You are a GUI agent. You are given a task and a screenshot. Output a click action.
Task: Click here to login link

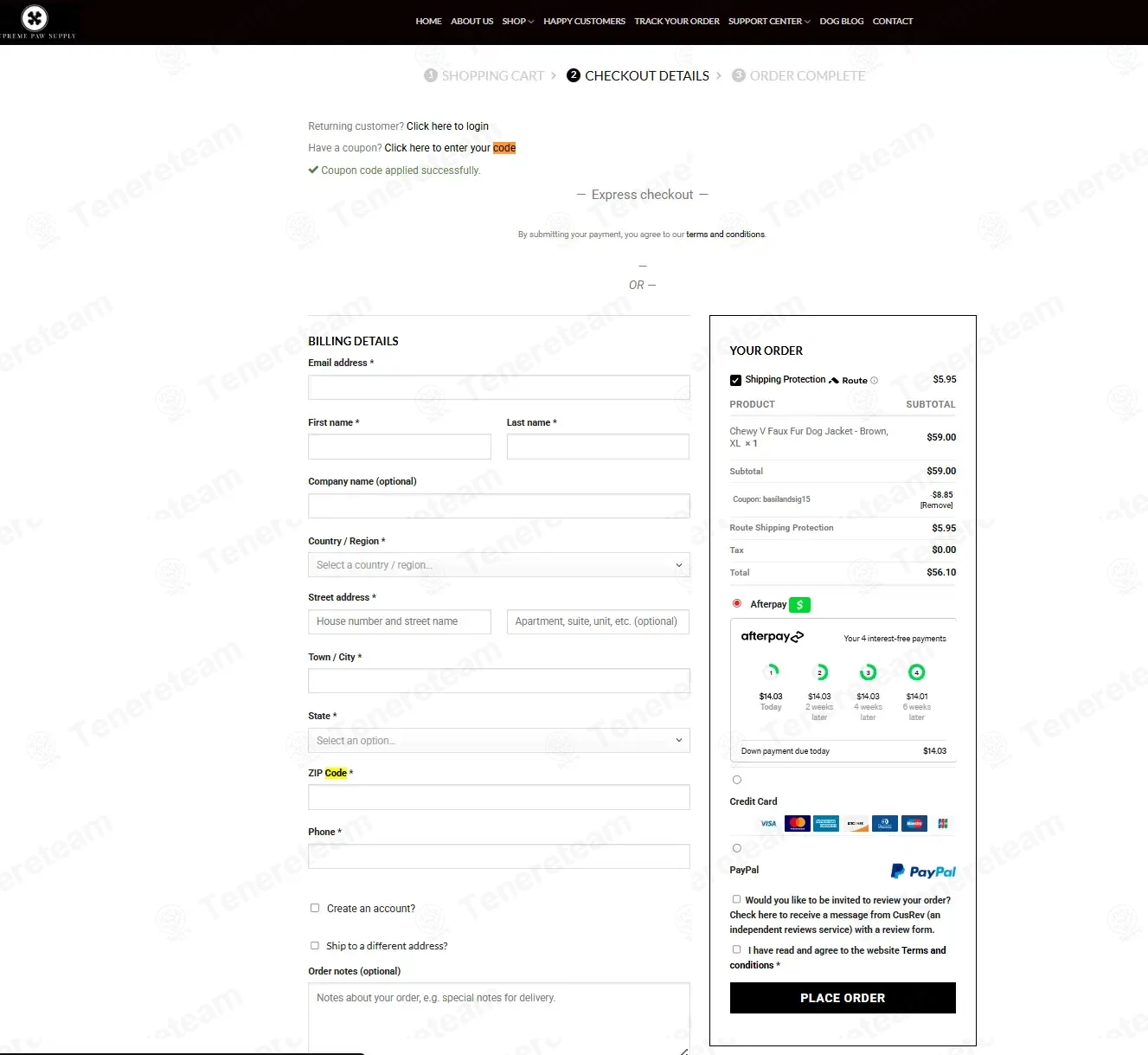447,126
